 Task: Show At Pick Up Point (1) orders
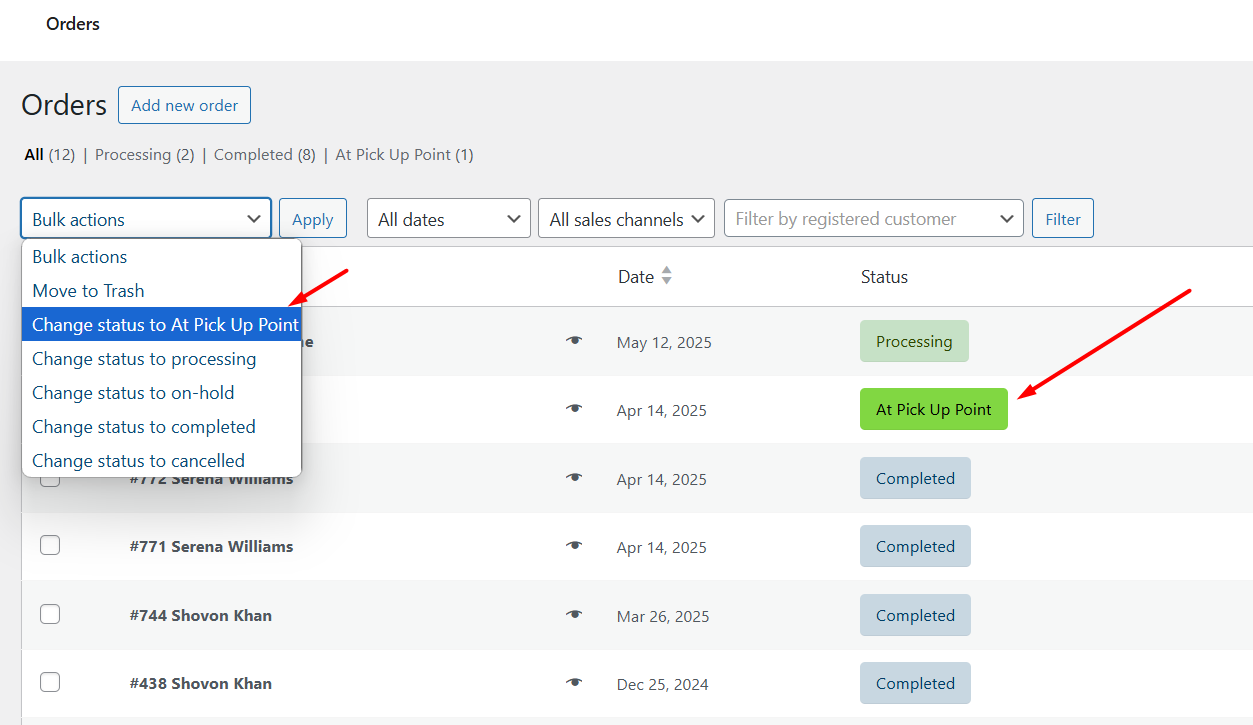click(x=404, y=155)
